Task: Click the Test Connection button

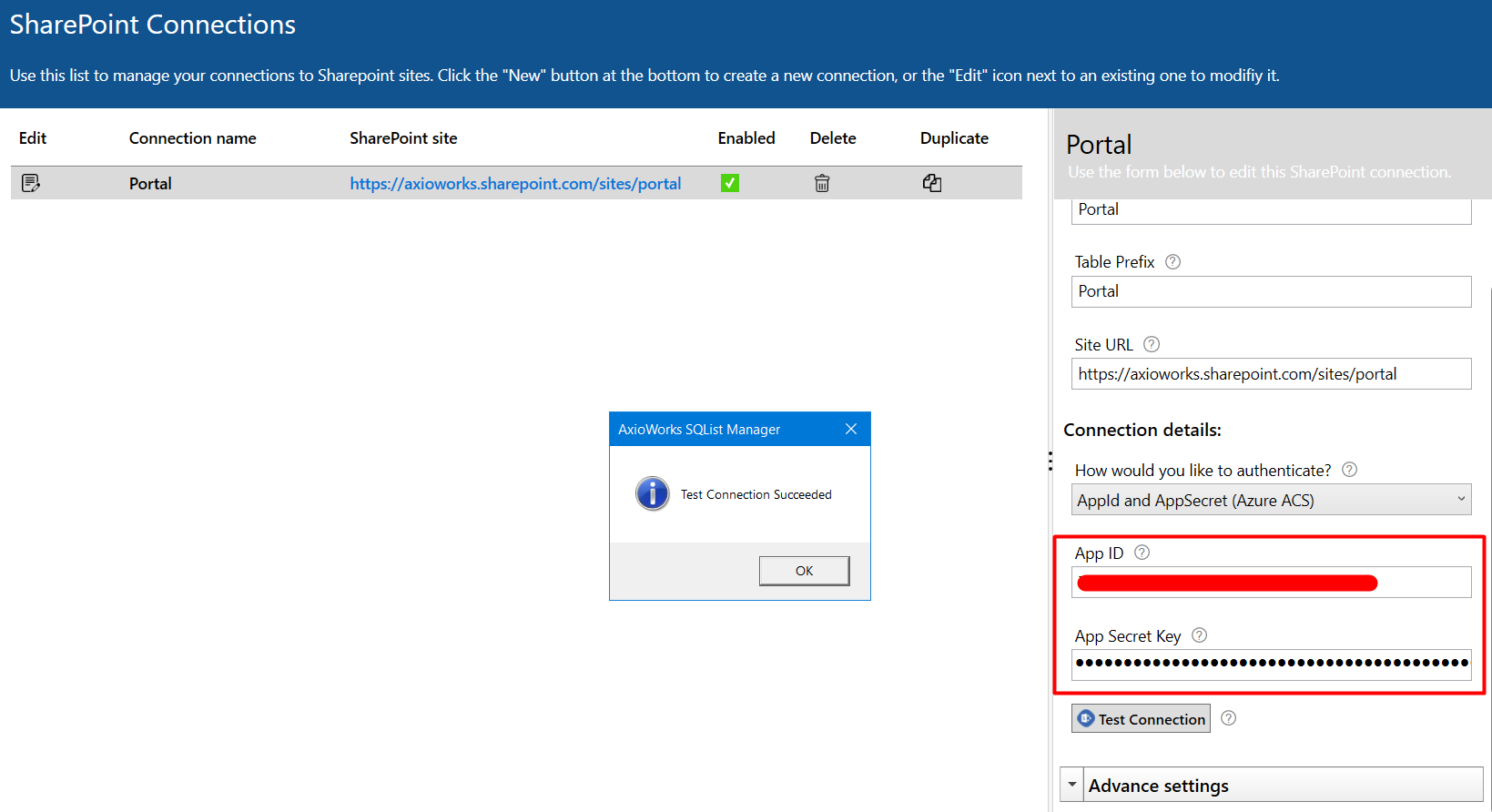Action: click(x=1141, y=718)
